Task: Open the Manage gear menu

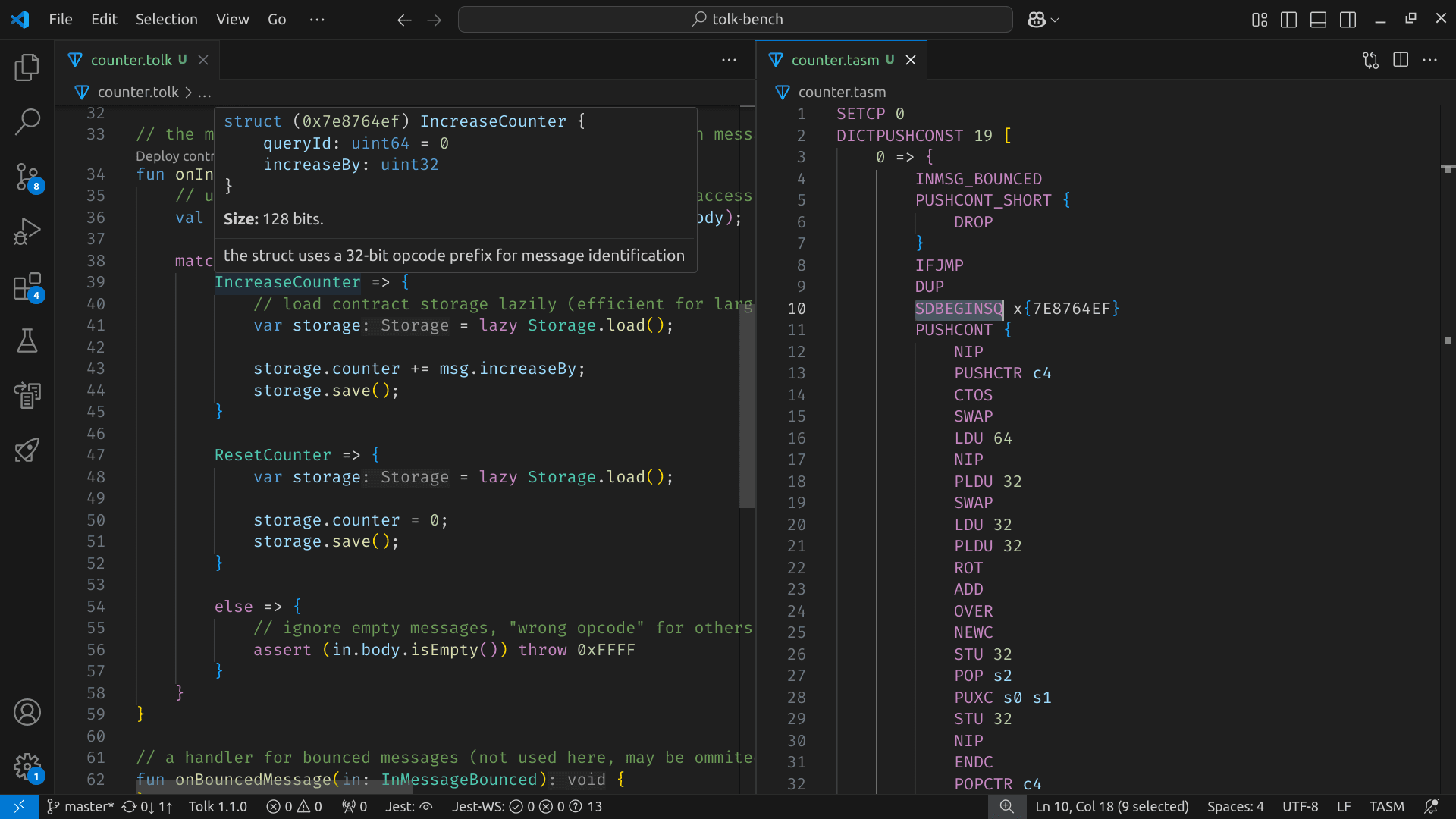Action: (x=27, y=767)
